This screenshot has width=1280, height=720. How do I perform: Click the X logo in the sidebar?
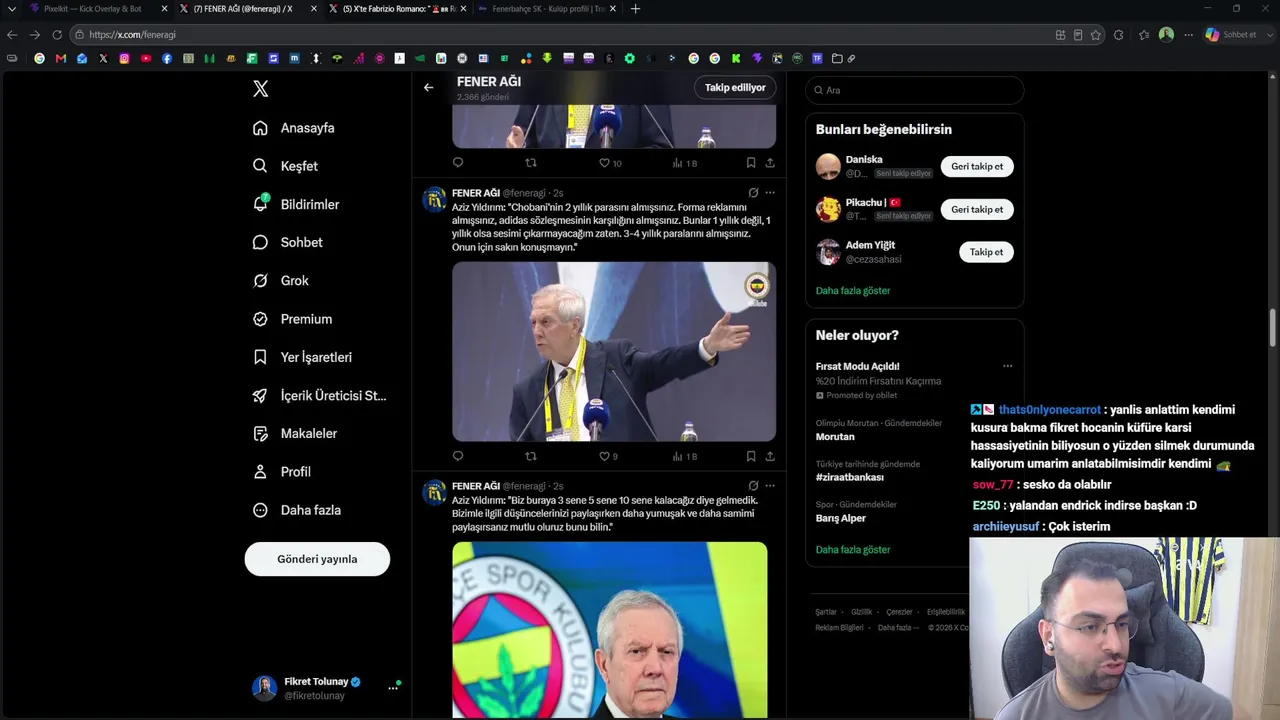(x=261, y=89)
